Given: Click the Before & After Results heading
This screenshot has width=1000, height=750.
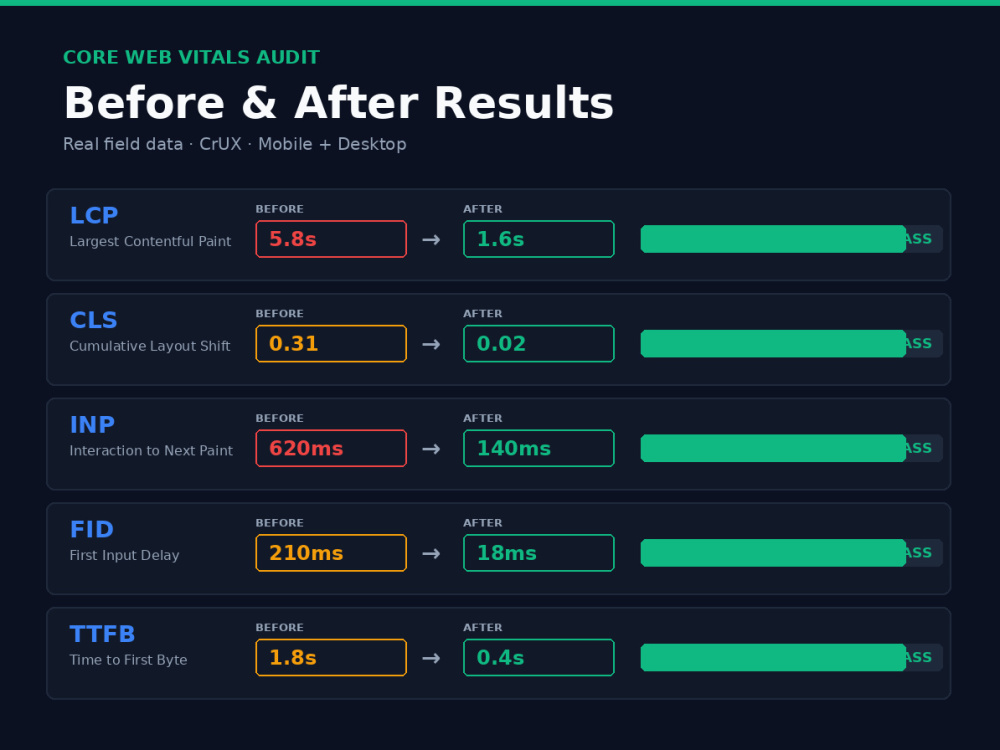Looking at the screenshot, I should [339, 103].
